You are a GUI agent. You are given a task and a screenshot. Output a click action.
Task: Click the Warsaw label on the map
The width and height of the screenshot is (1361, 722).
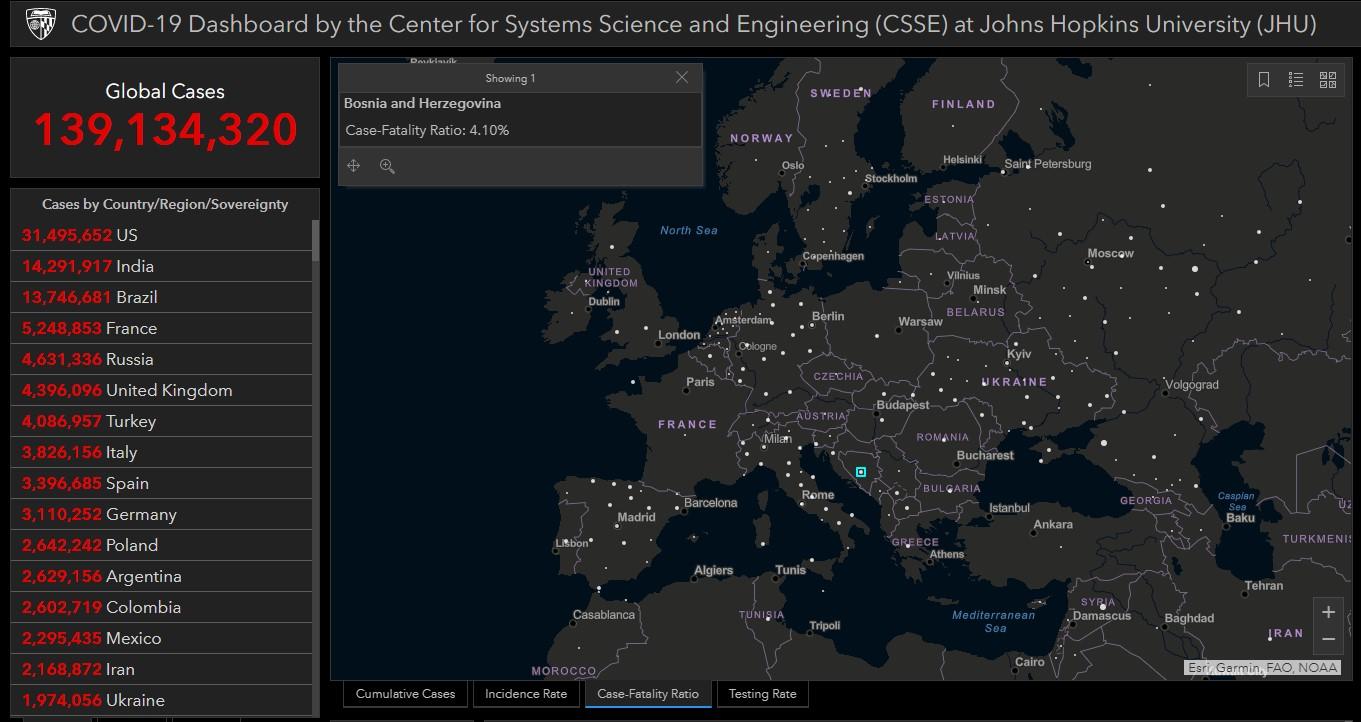(920, 322)
